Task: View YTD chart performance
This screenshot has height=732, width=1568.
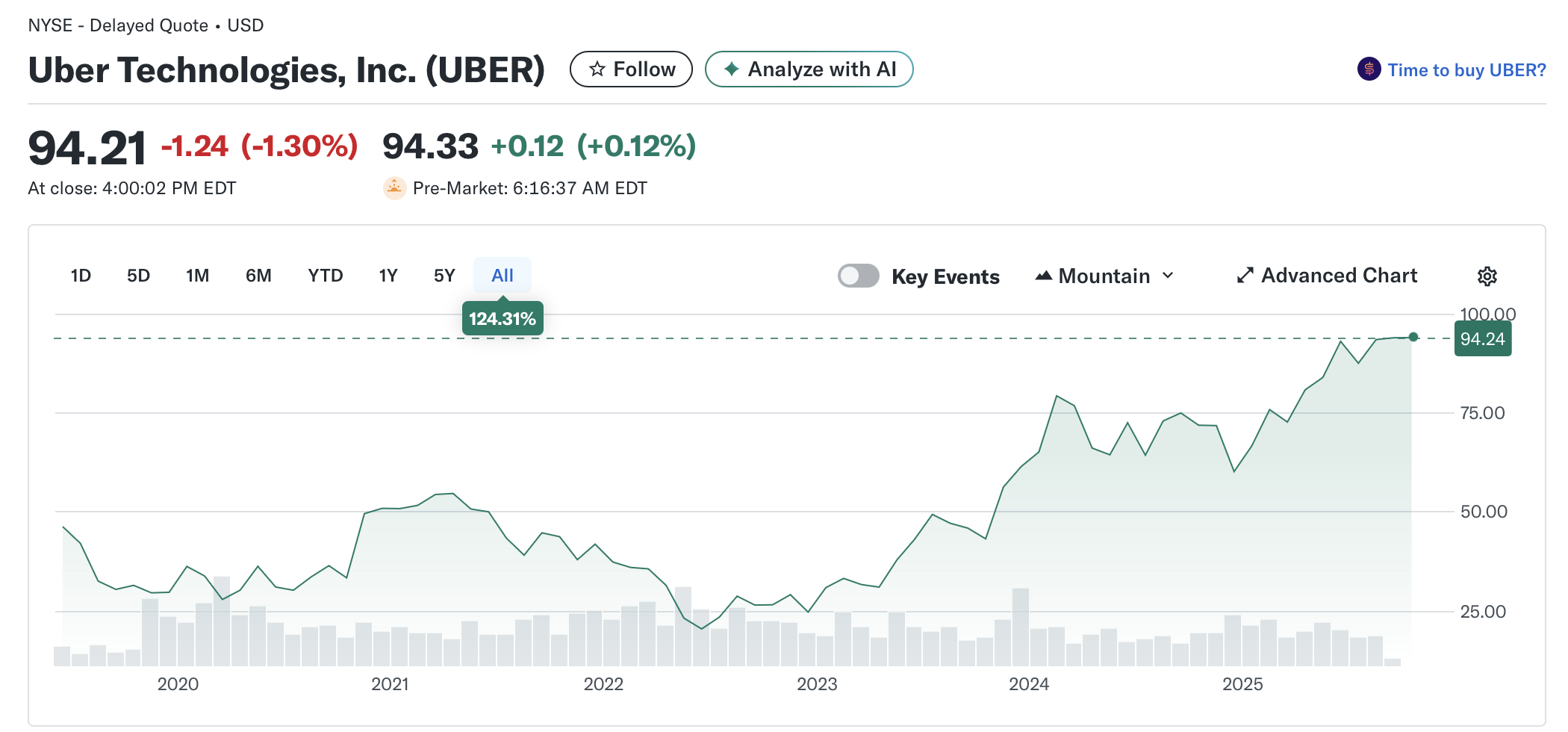Action: [x=325, y=276]
